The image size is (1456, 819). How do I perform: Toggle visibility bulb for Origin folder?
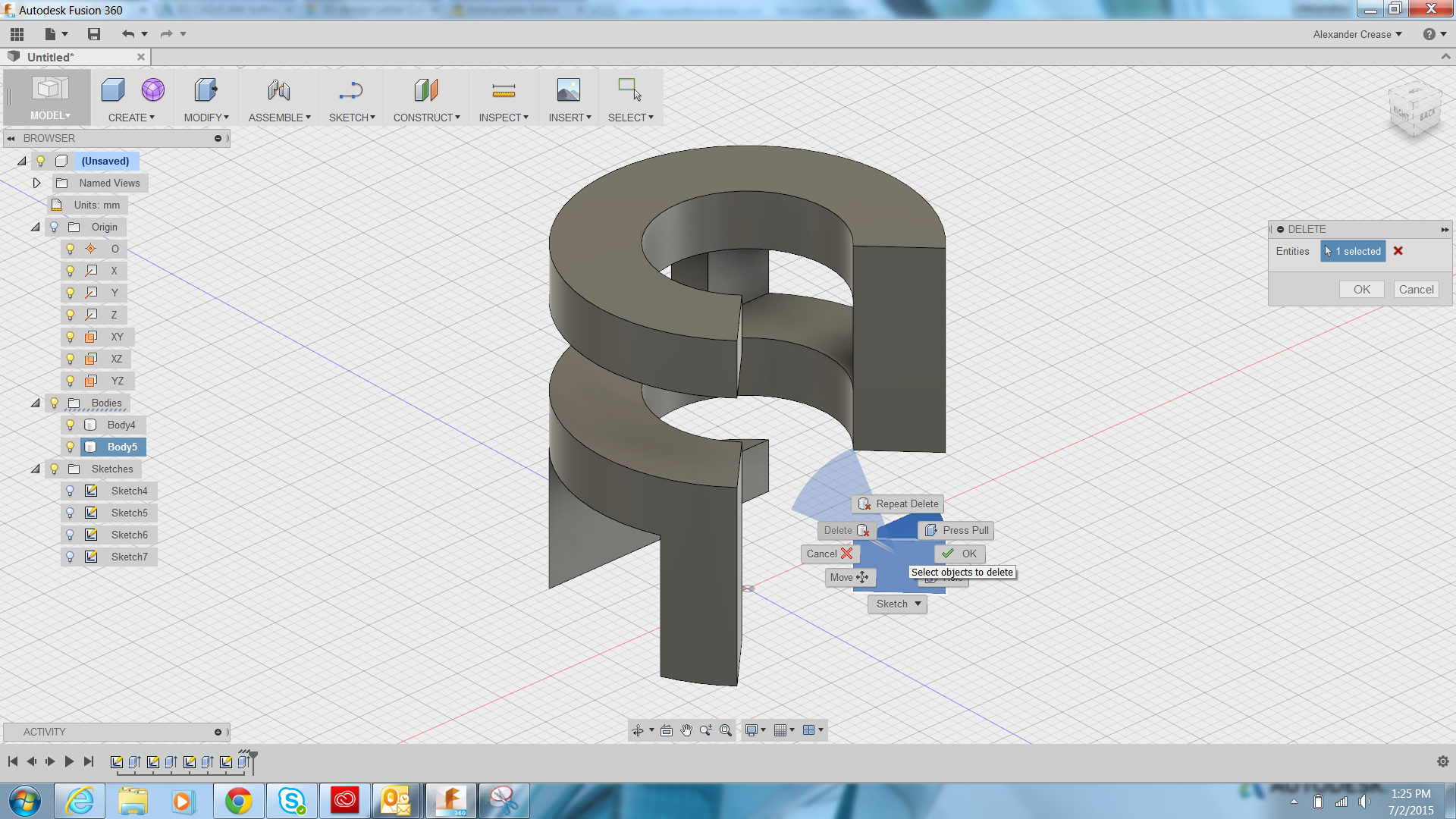[54, 227]
